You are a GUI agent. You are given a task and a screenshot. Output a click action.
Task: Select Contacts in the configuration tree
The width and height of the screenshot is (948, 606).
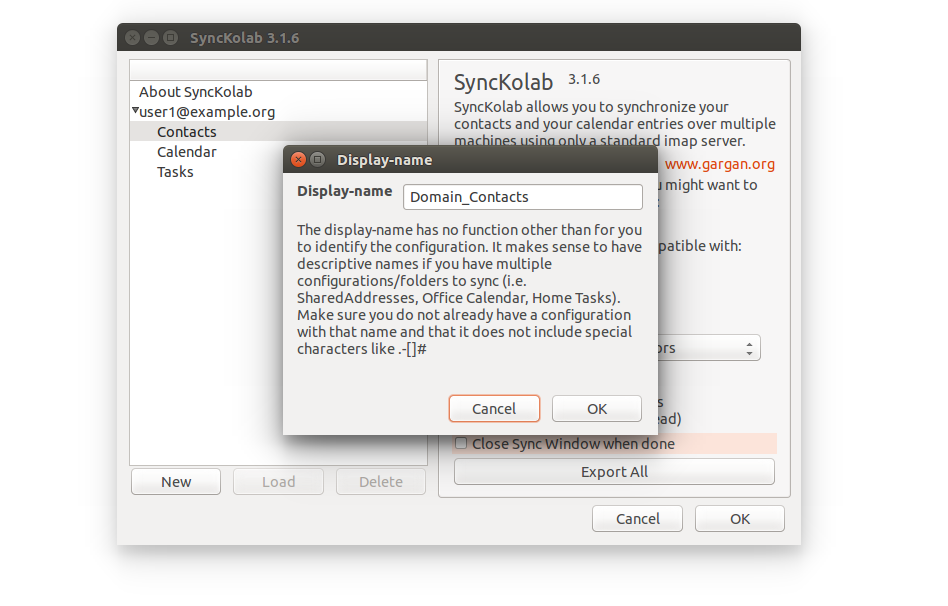click(186, 132)
